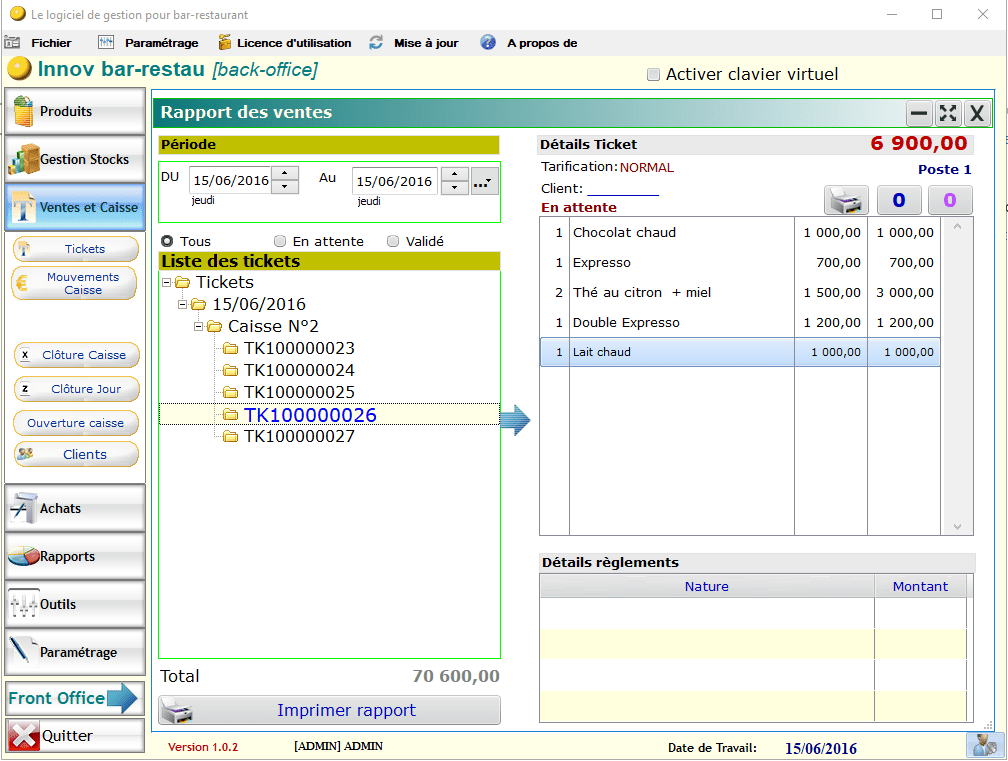Screen dimensions: 1008x761
Task: Open the period options dropdown button
Action: click(484, 182)
